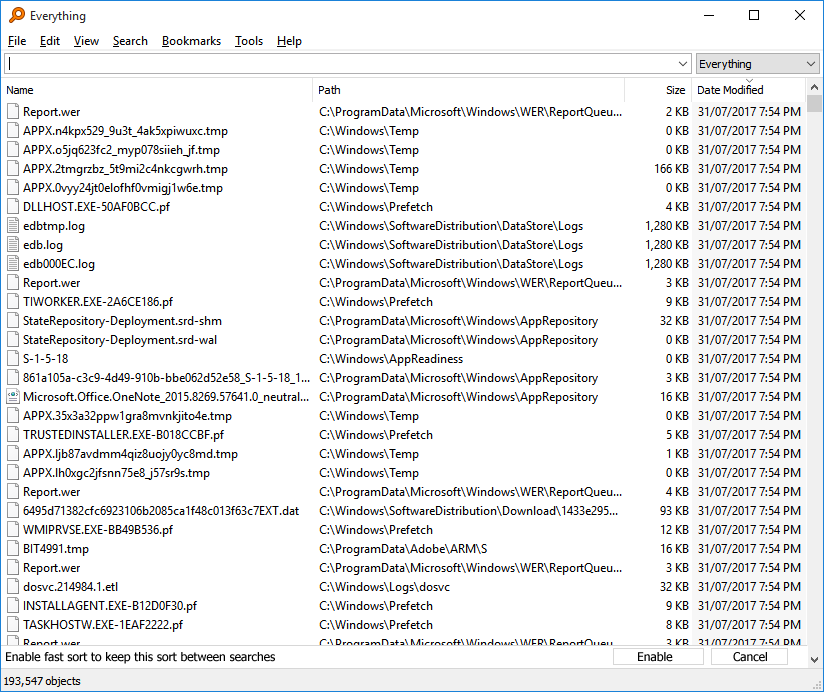
Task: Click the 193,547 objects status text
Action: (42, 681)
